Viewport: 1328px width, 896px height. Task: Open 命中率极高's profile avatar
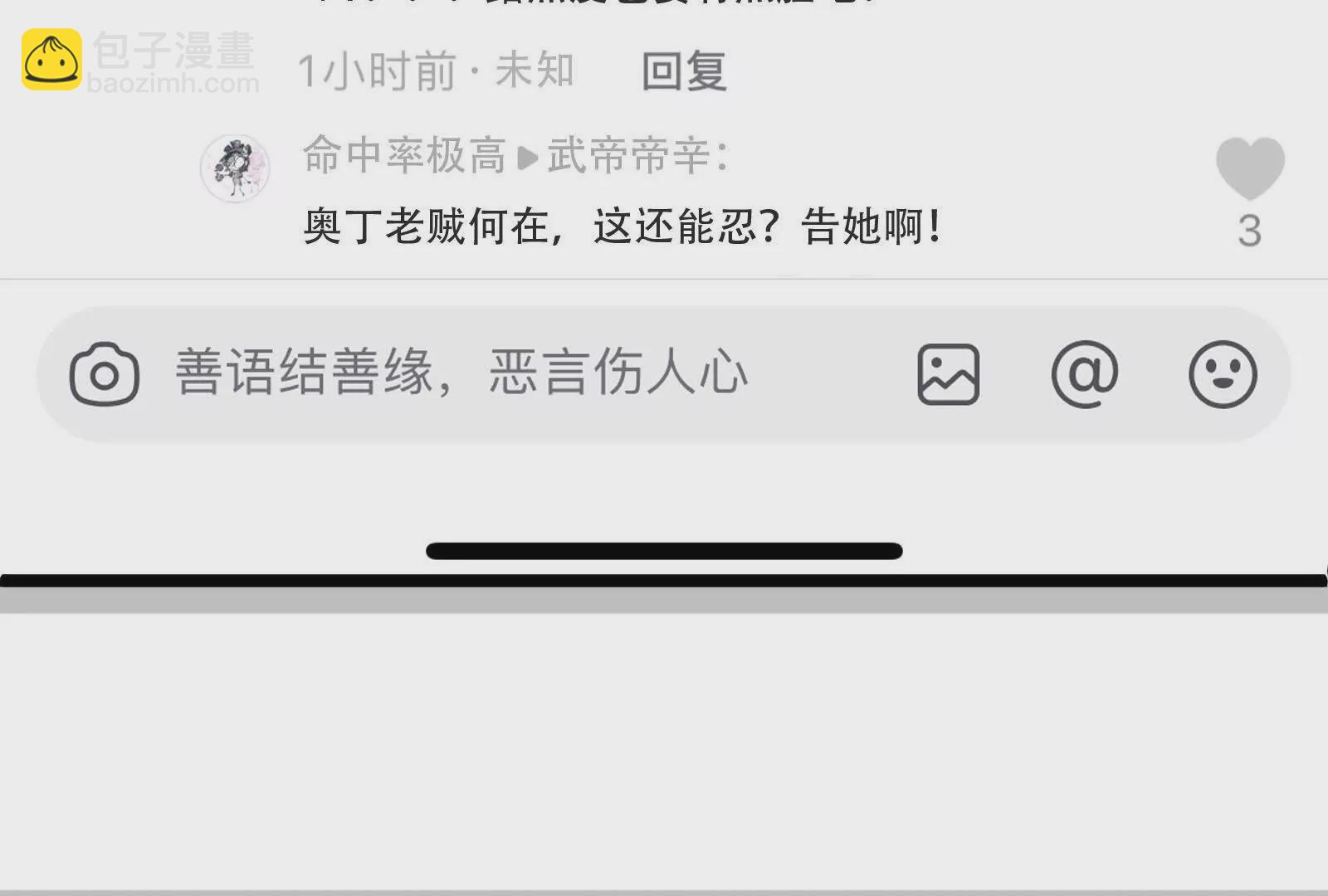235,168
